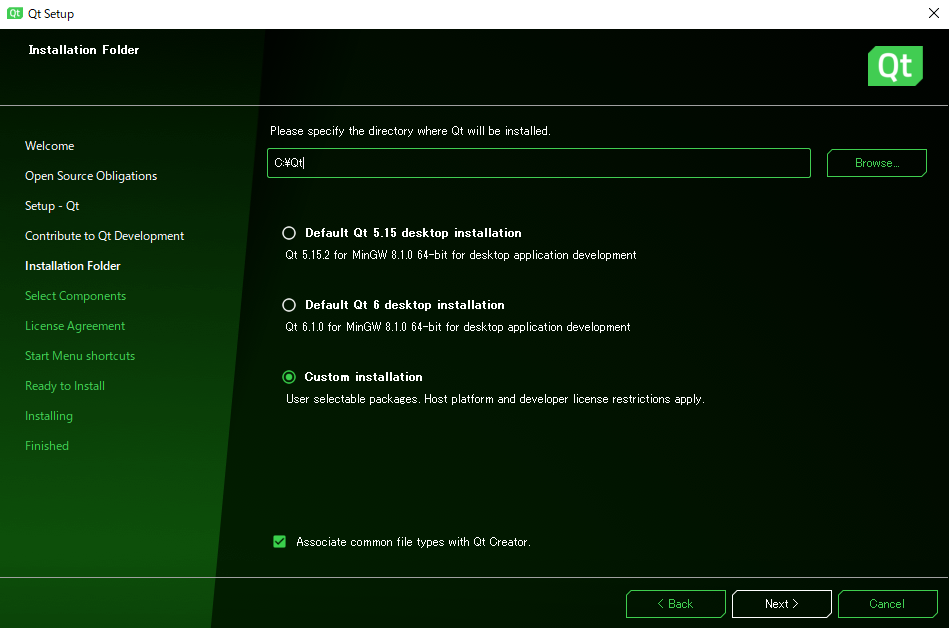Cancel the Qt installation
The height and width of the screenshot is (628, 949).
887,604
